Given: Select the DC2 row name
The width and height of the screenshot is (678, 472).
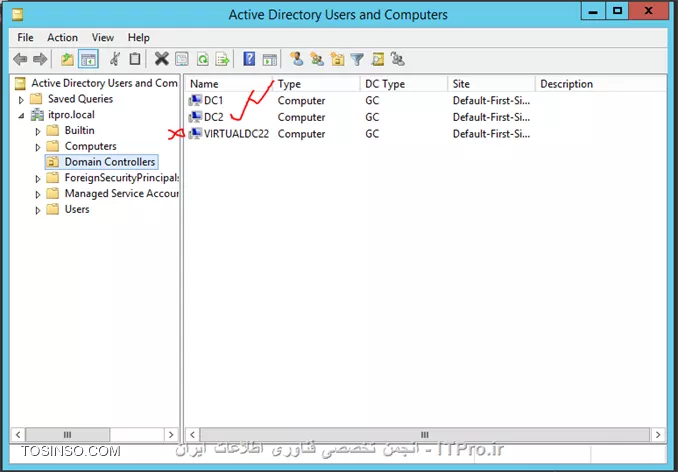Looking at the screenshot, I should (214, 117).
